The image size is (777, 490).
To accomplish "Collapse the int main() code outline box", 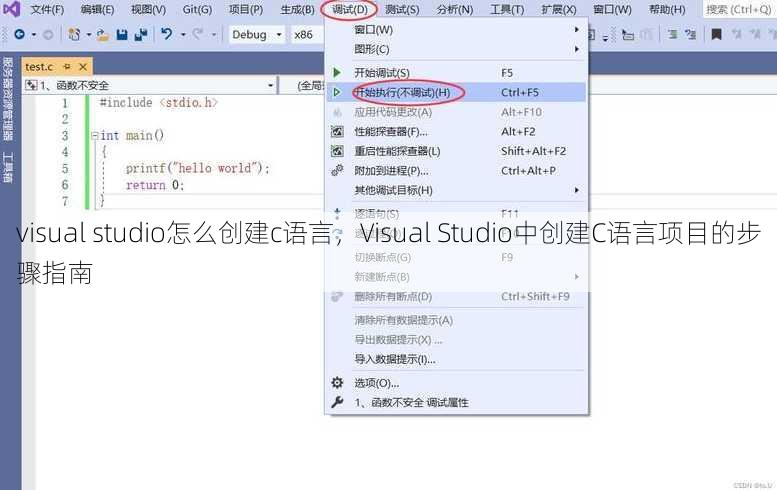I will [94, 136].
